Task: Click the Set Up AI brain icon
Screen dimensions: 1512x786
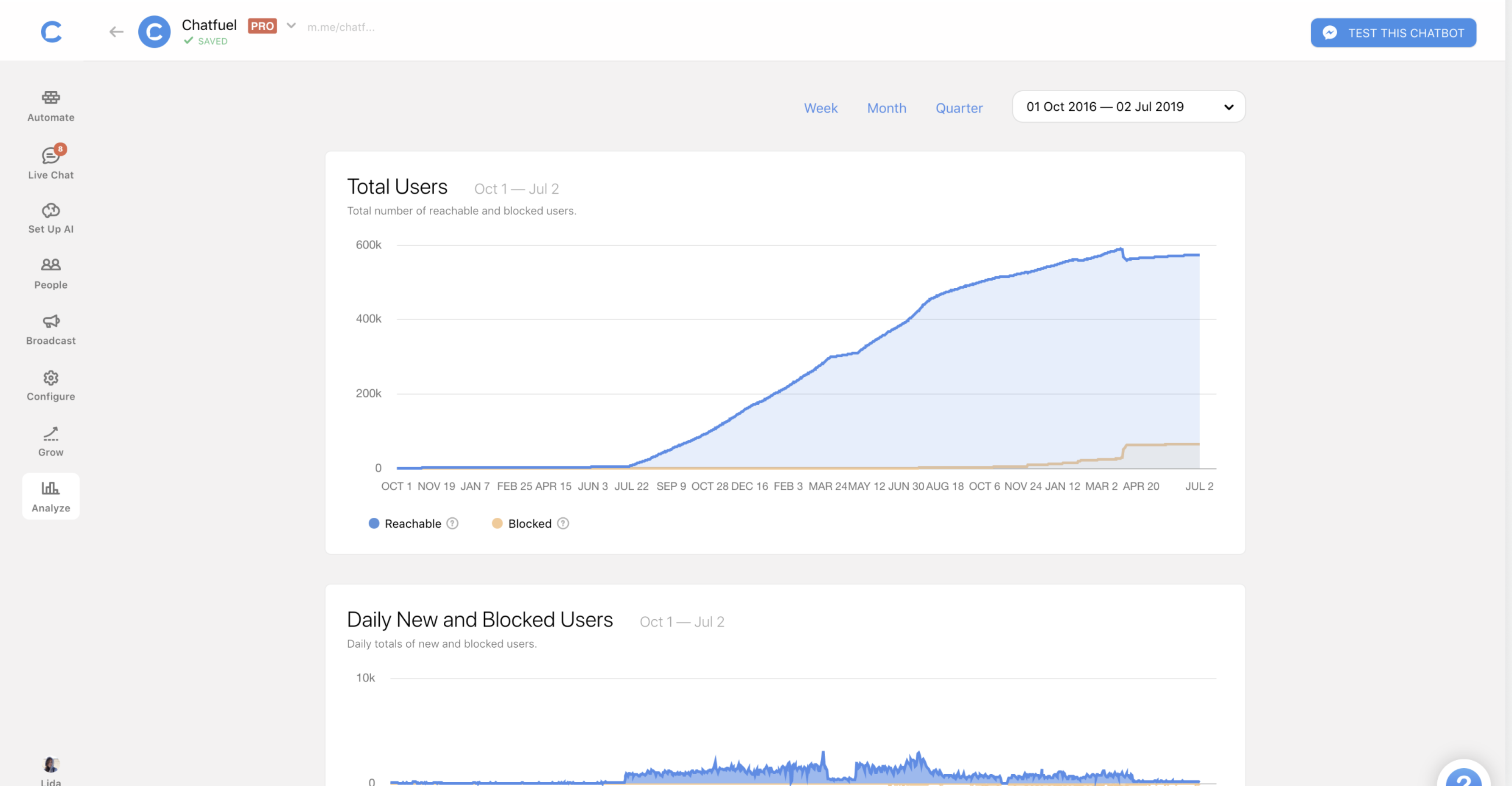Action: pyautogui.click(x=50, y=211)
